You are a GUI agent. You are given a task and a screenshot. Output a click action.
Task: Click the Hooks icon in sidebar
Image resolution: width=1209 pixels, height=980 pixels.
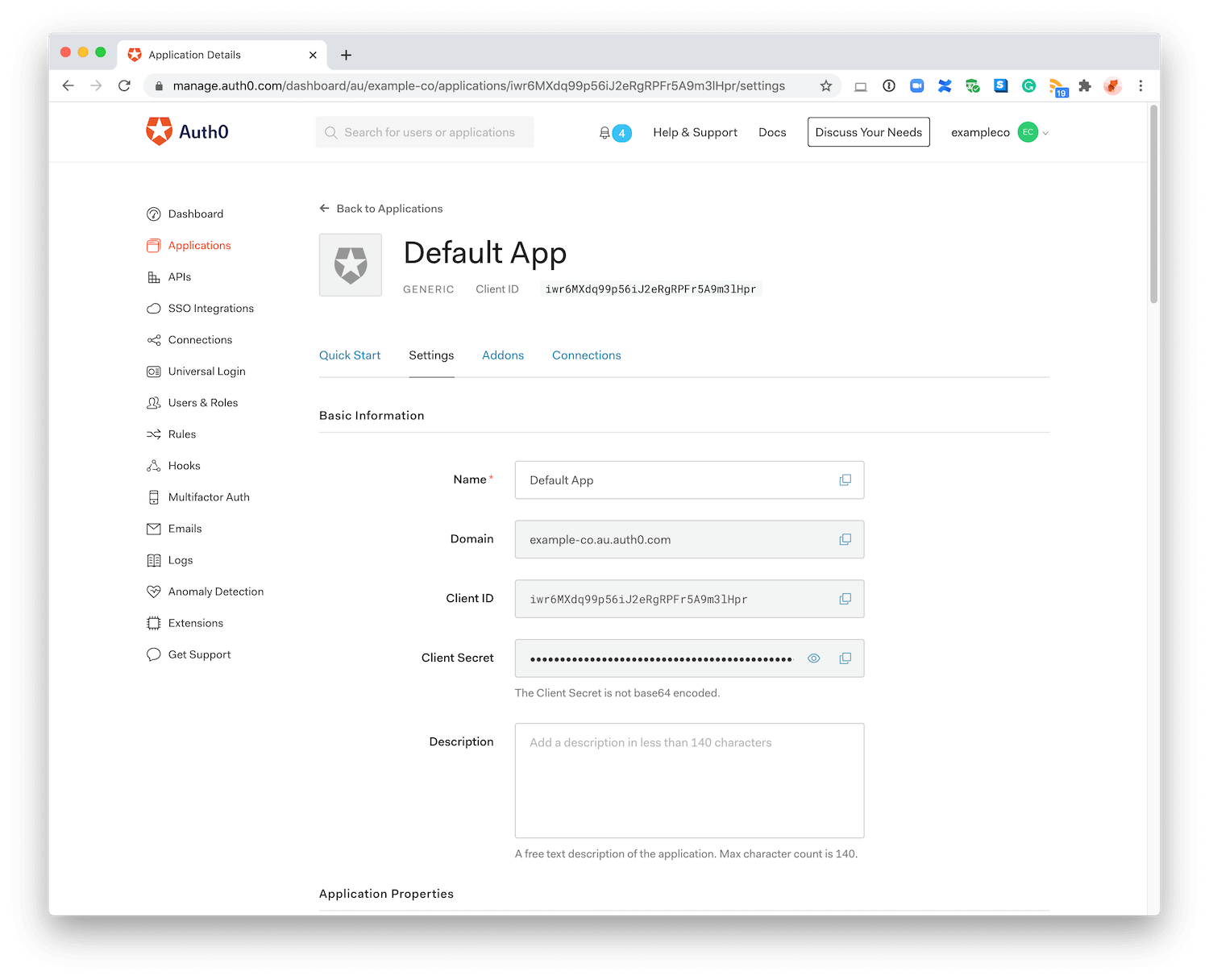(x=154, y=466)
